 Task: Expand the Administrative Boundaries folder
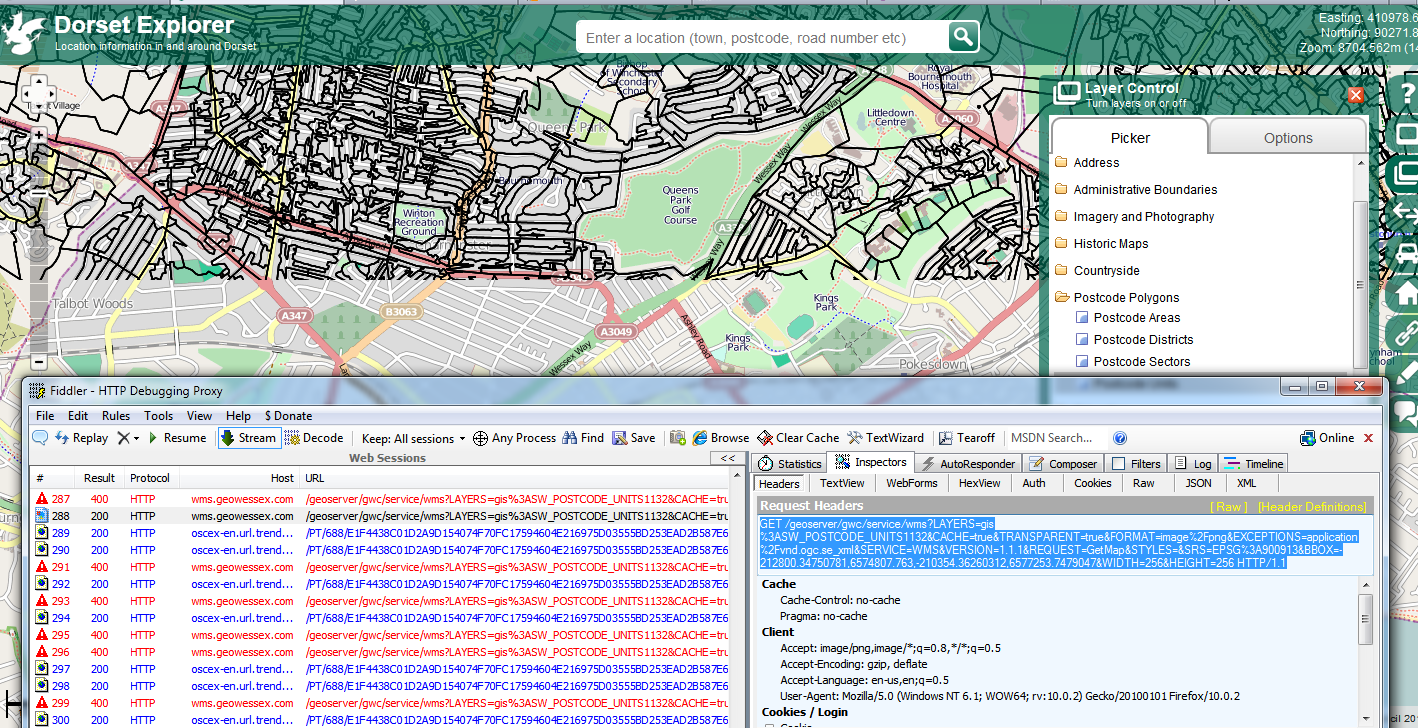(1135, 190)
